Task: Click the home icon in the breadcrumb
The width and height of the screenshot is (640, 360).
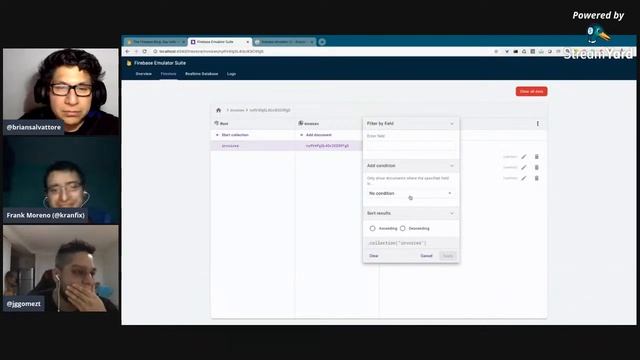Action: click(x=218, y=110)
